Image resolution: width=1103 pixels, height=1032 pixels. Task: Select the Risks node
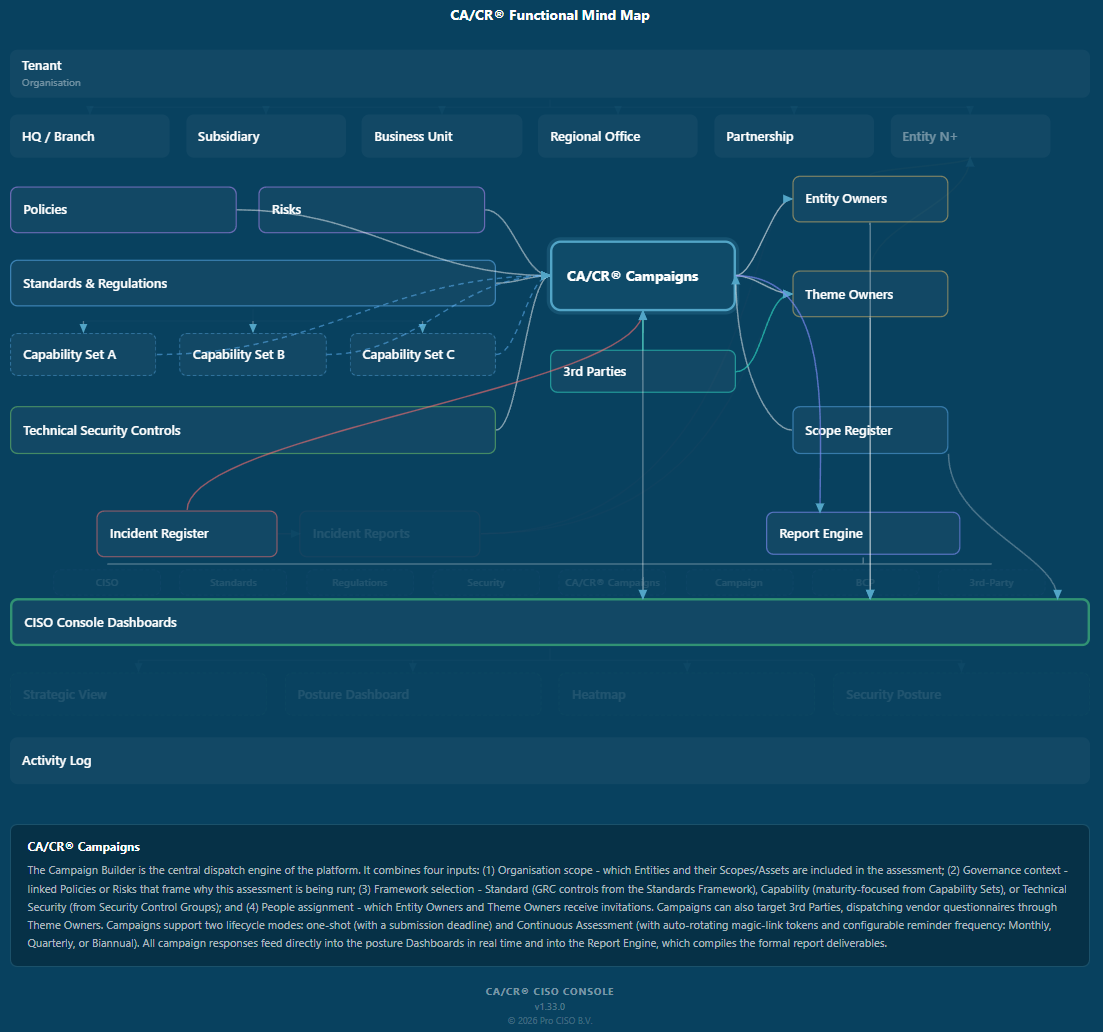coord(371,210)
